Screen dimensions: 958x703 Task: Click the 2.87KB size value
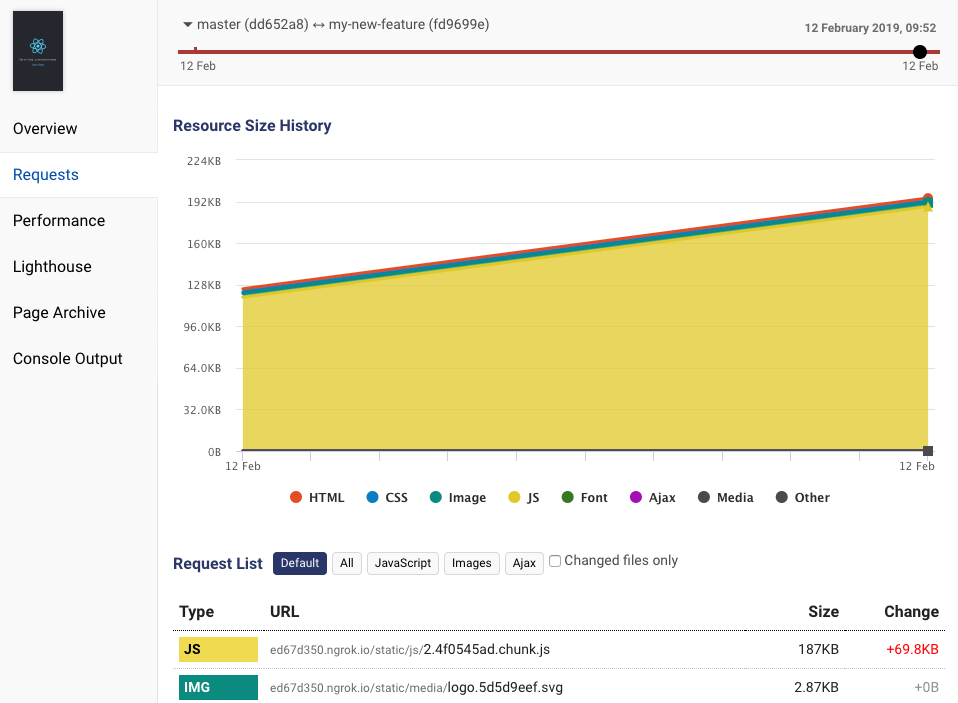pos(816,687)
